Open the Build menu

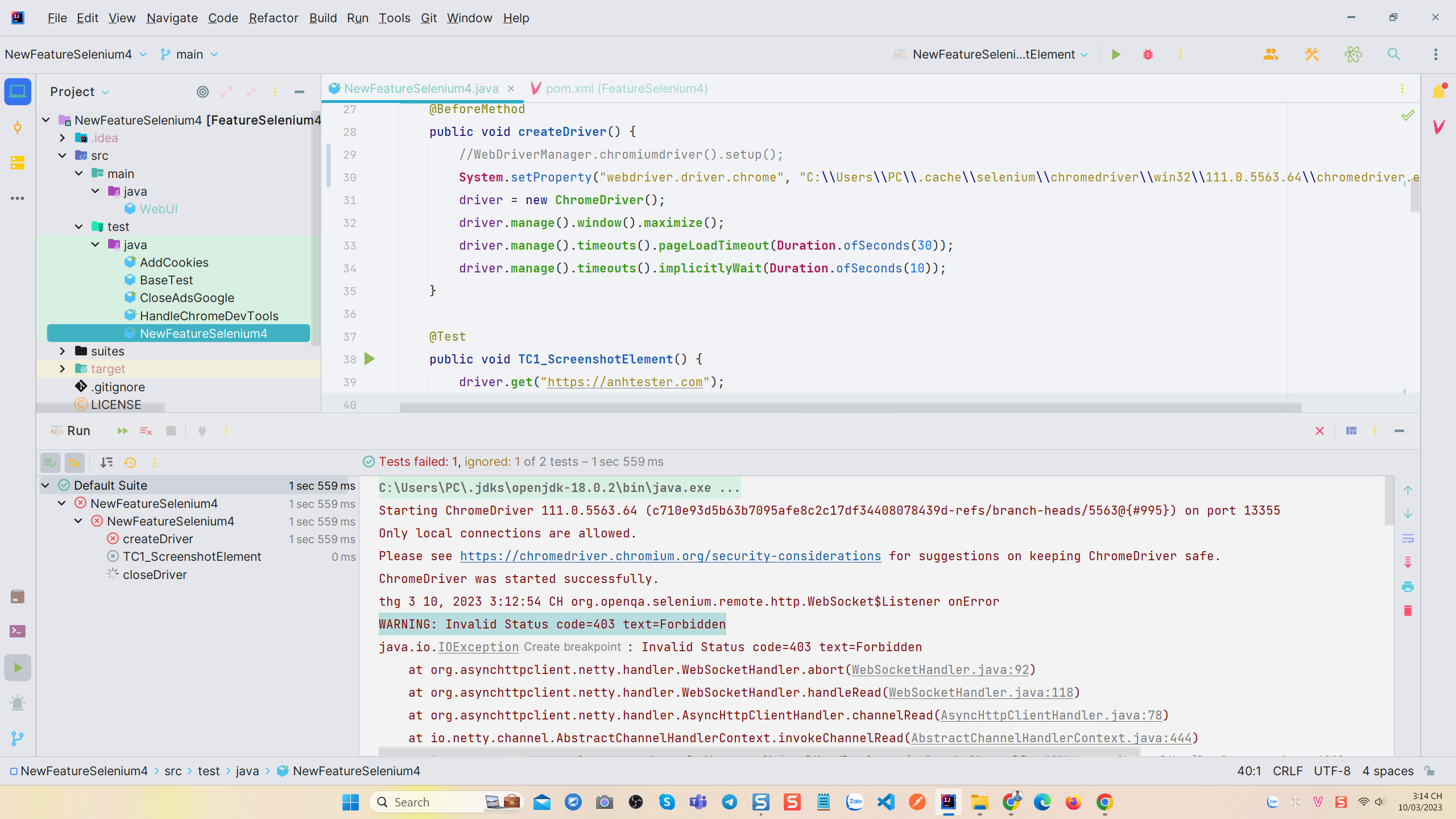point(322,18)
